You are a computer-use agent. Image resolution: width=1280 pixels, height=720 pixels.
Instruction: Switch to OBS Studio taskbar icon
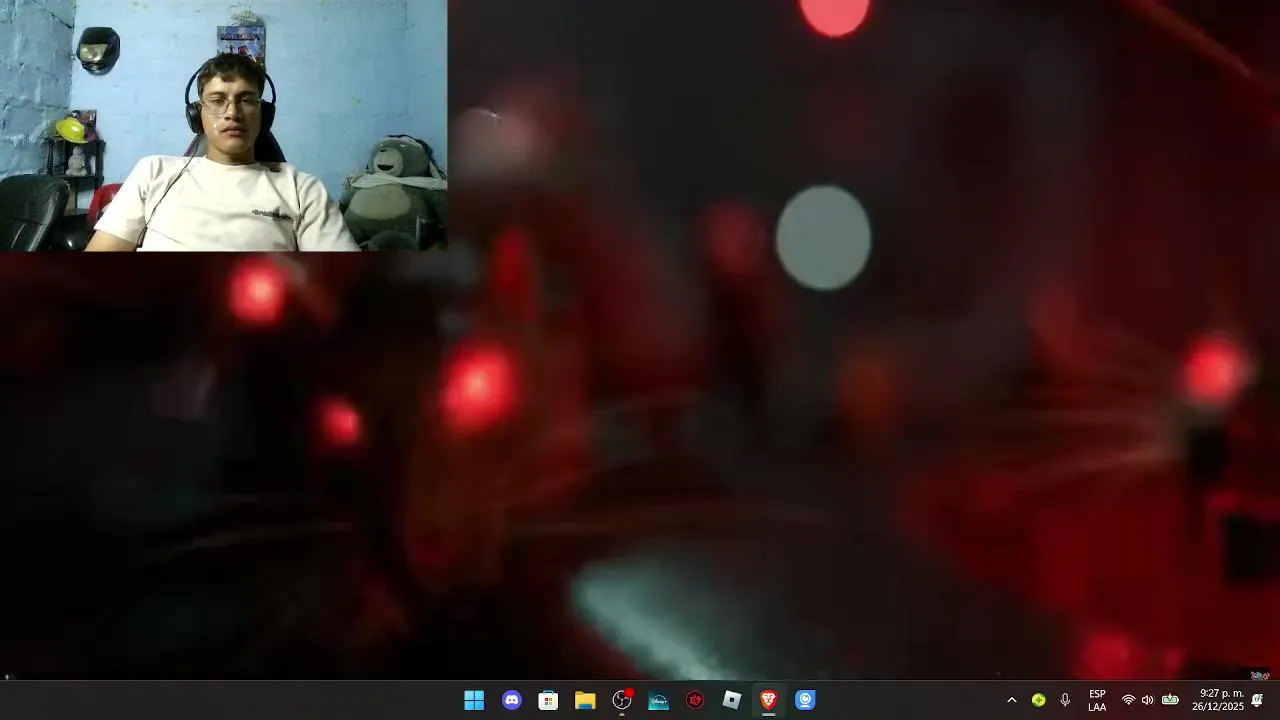click(x=622, y=700)
